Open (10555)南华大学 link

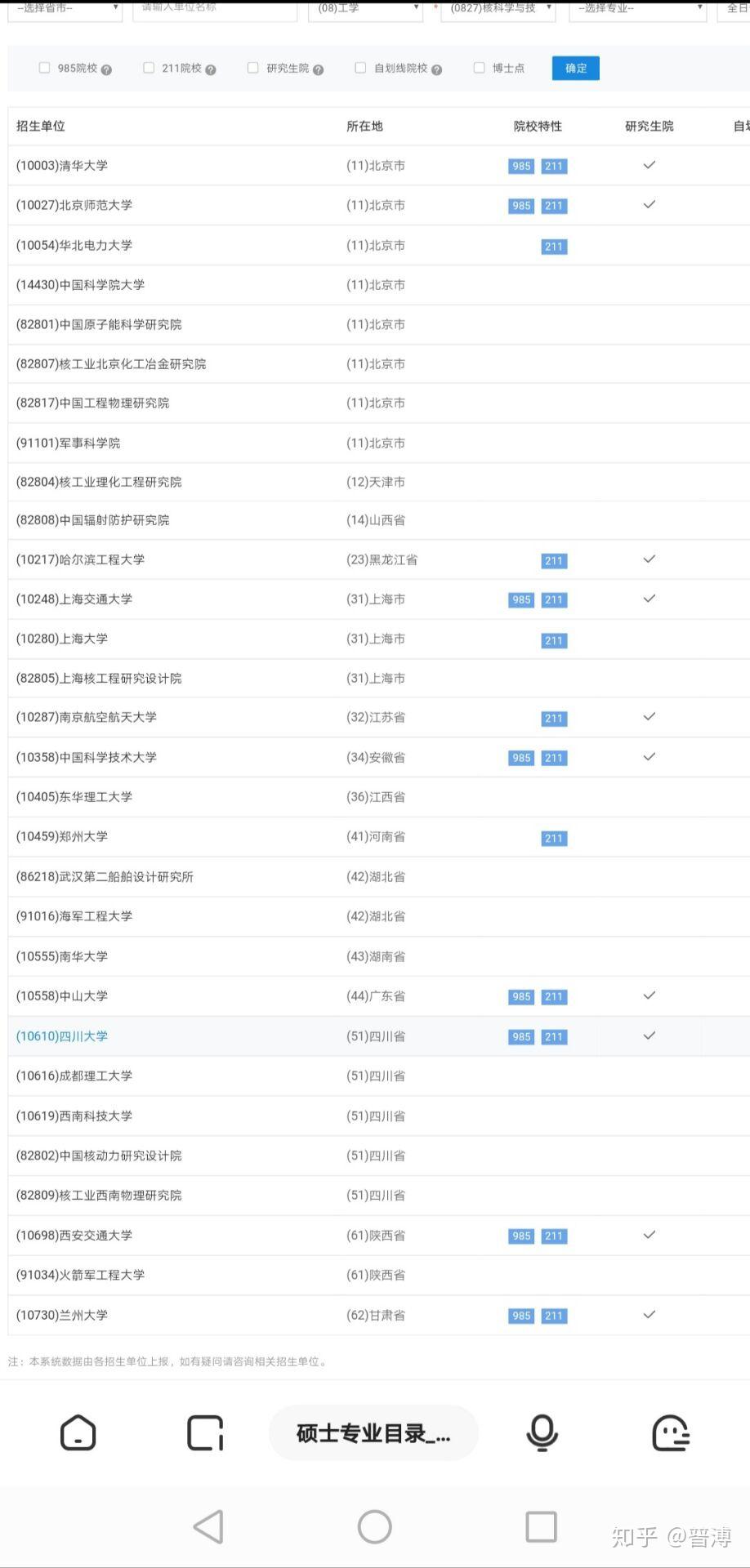62,956
